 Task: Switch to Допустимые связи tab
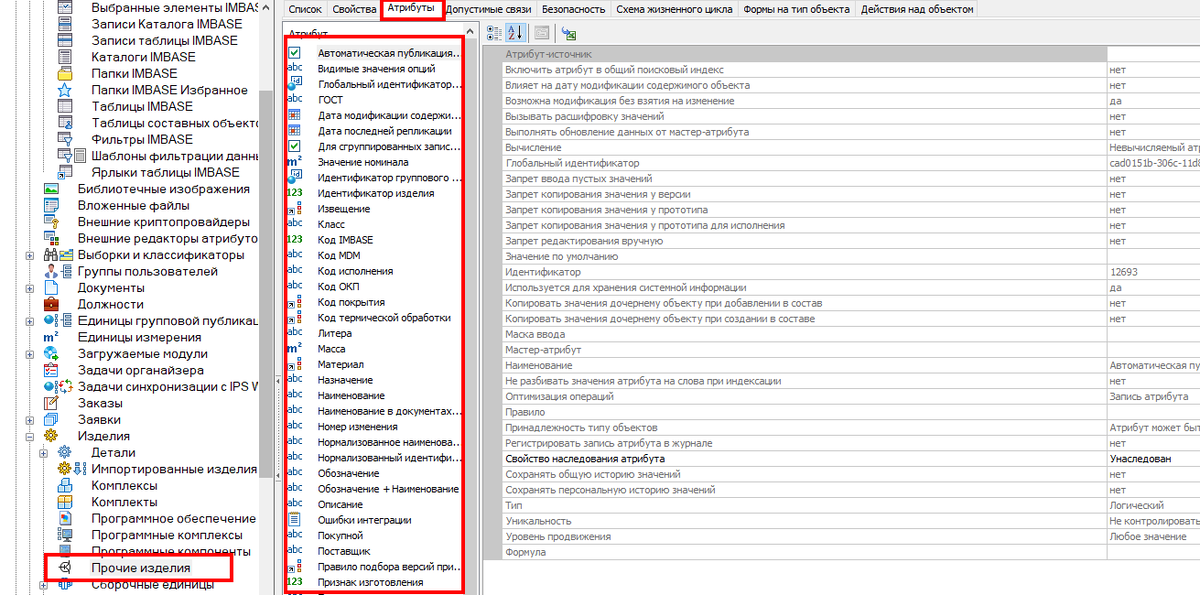click(x=490, y=9)
